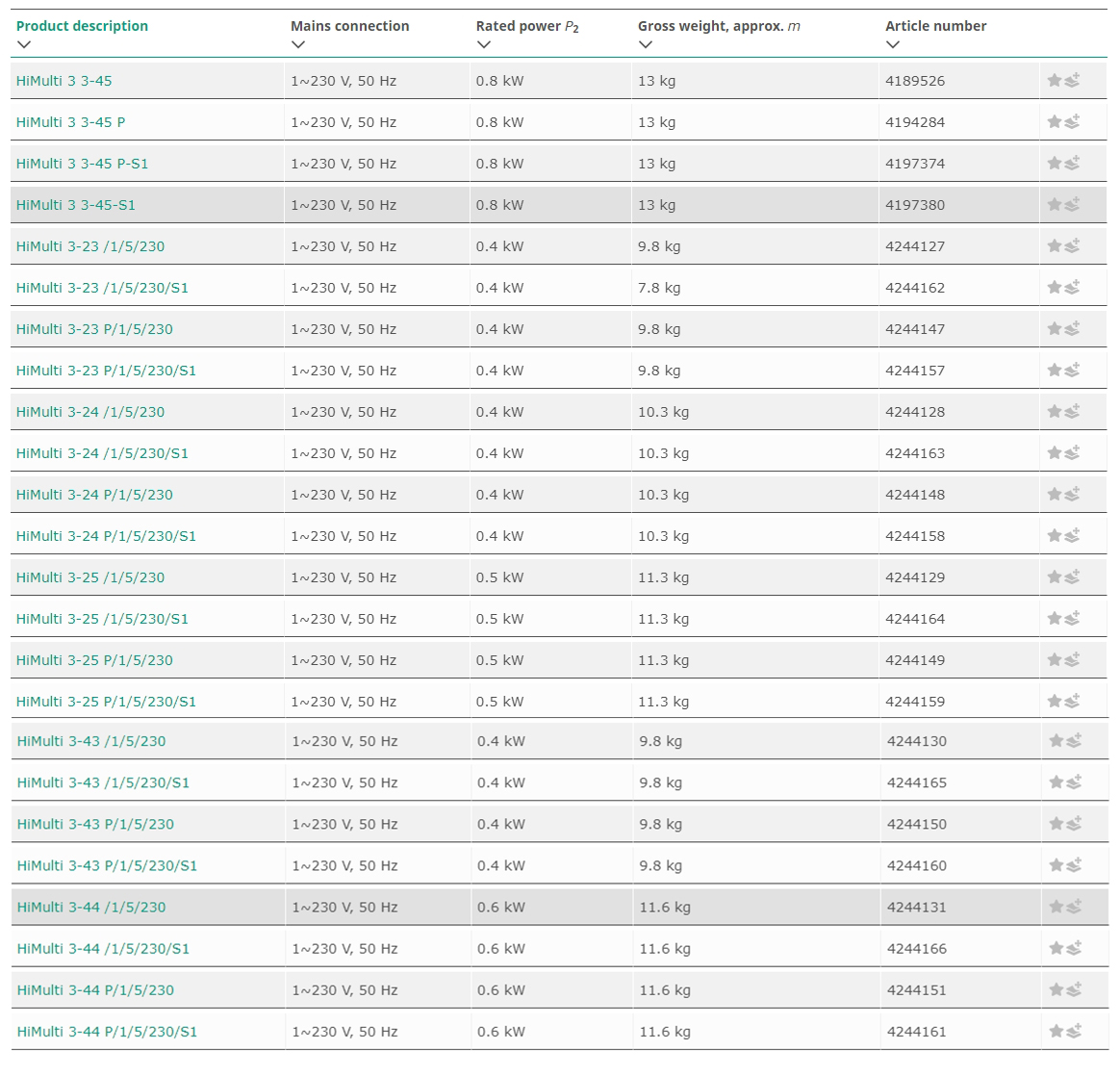The width and height of the screenshot is (1120, 1076).
Task: Favorite HiMulti 3-43 P/1/5/230 via star icon
Action: pyautogui.click(x=1056, y=825)
